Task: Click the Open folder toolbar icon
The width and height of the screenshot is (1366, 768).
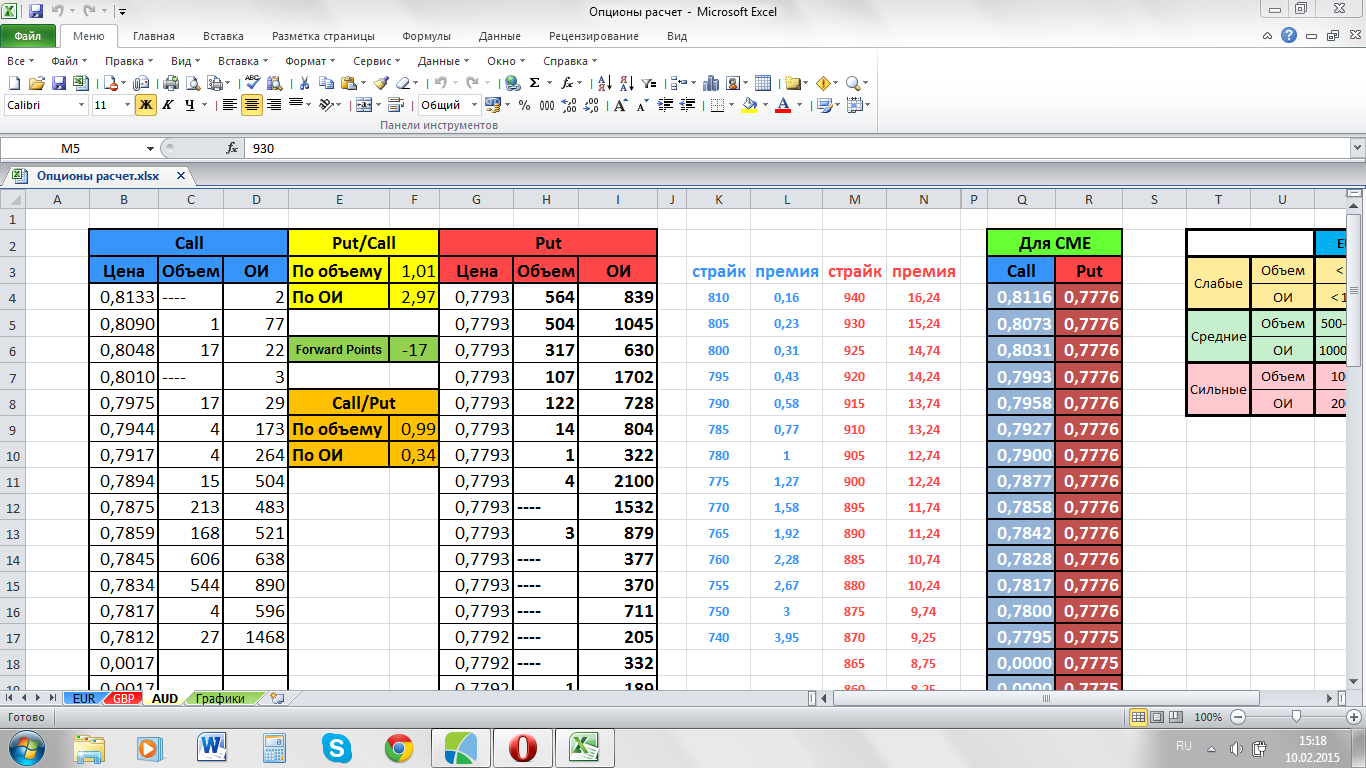Action: (x=36, y=83)
